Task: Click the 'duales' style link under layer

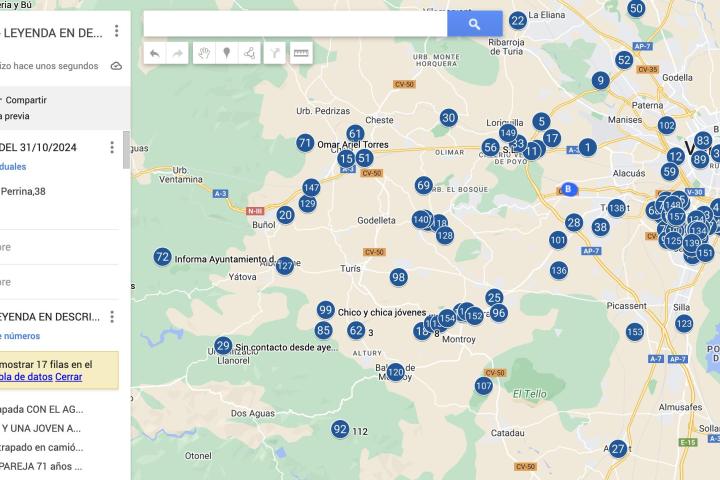Action: [13, 167]
